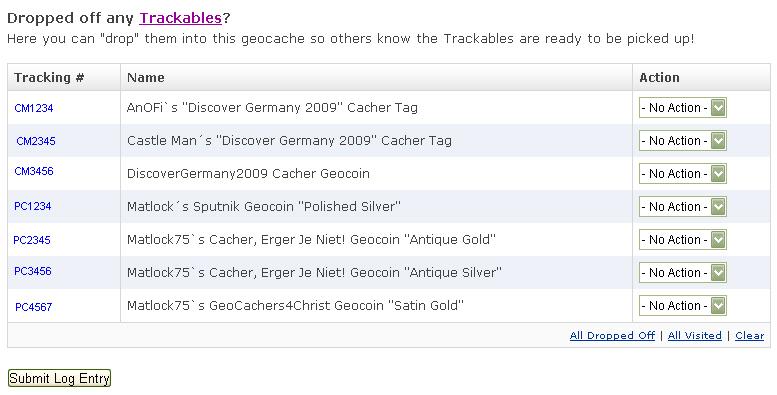Open Action dropdown for CM1234 trackable
Viewport: 777px width, 395px height.
682,108
